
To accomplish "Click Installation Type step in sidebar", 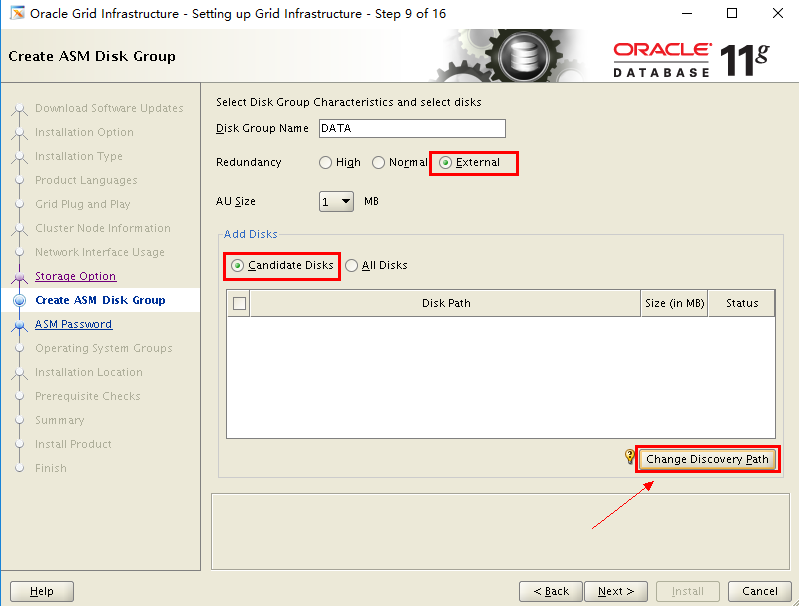I will pos(78,156).
